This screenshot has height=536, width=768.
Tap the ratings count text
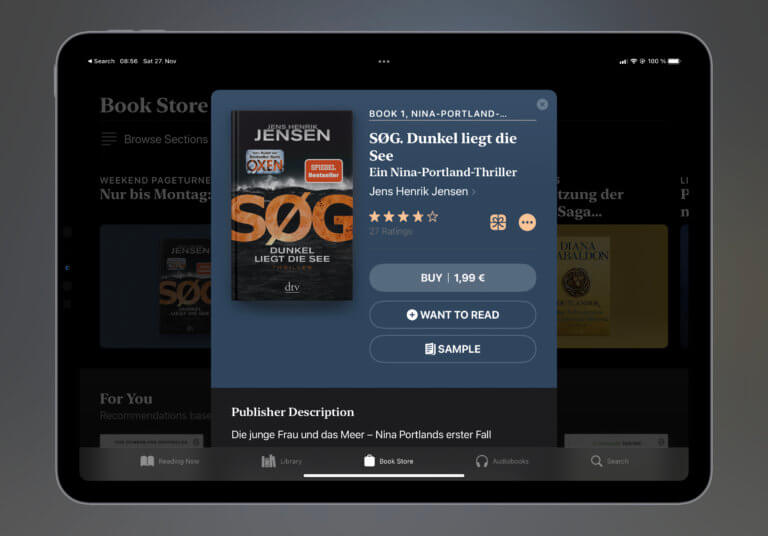(x=390, y=231)
